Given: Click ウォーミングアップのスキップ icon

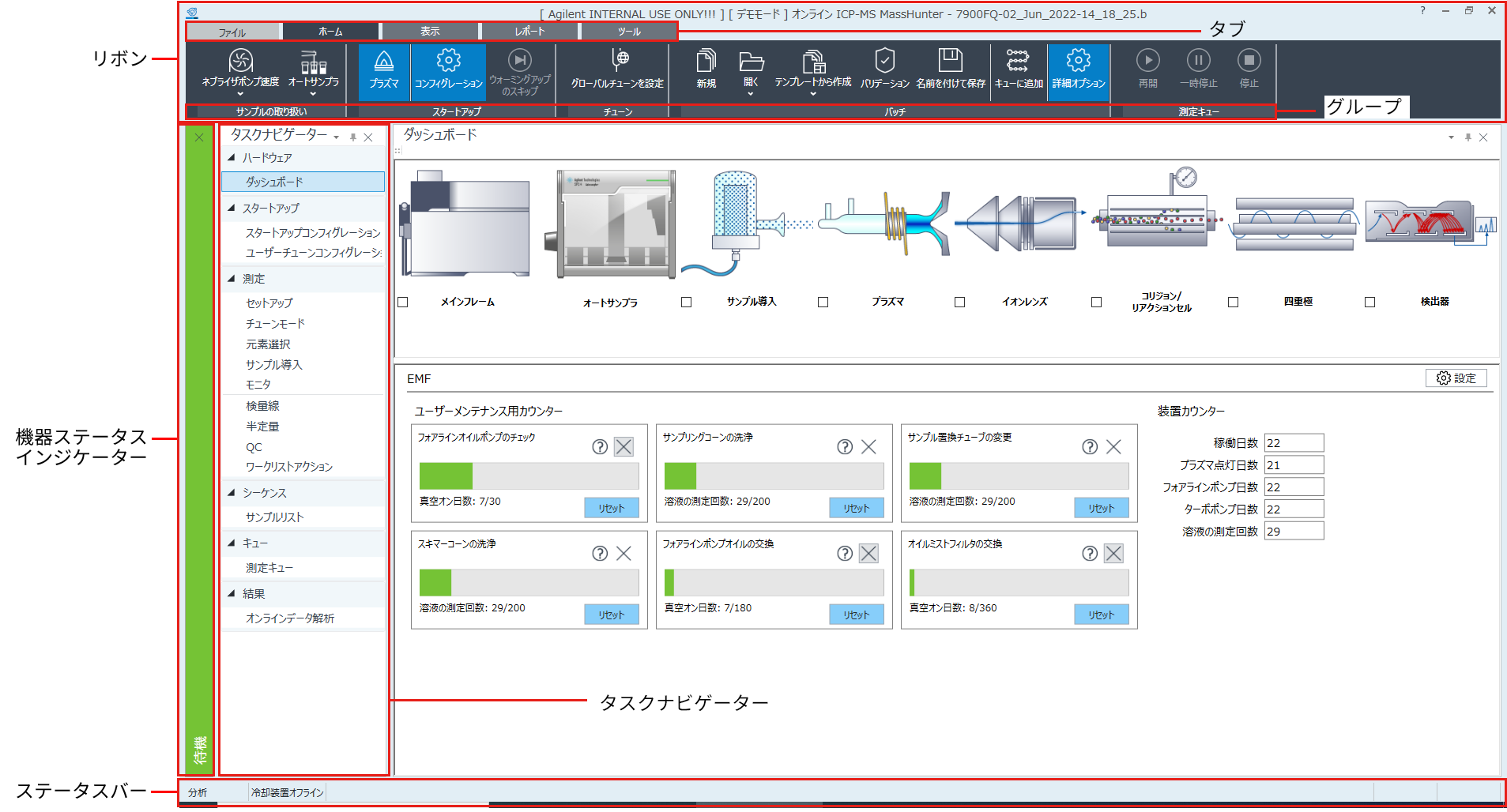Looking at the screenshot, I should [x=520, y=70].
